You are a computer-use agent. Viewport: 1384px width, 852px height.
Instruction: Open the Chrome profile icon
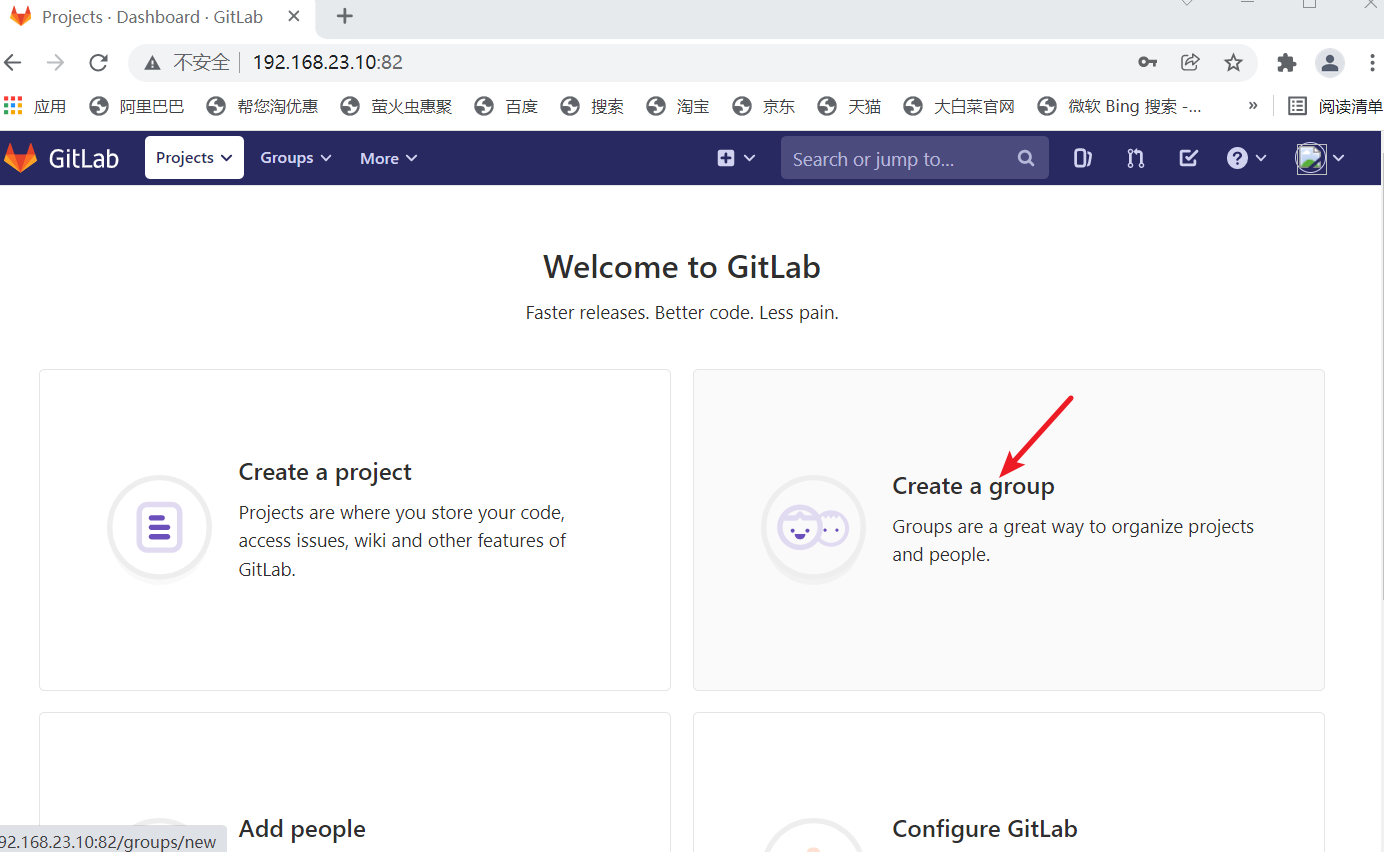click(x=1330, y=62)
